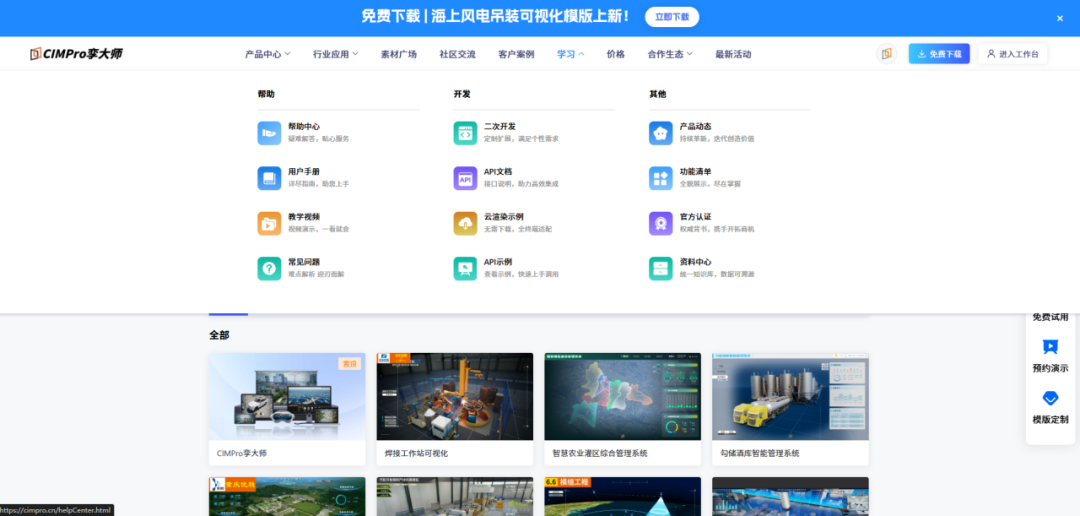
Task: Click the 产品动态 blue icon
Action: pos(661,133)
